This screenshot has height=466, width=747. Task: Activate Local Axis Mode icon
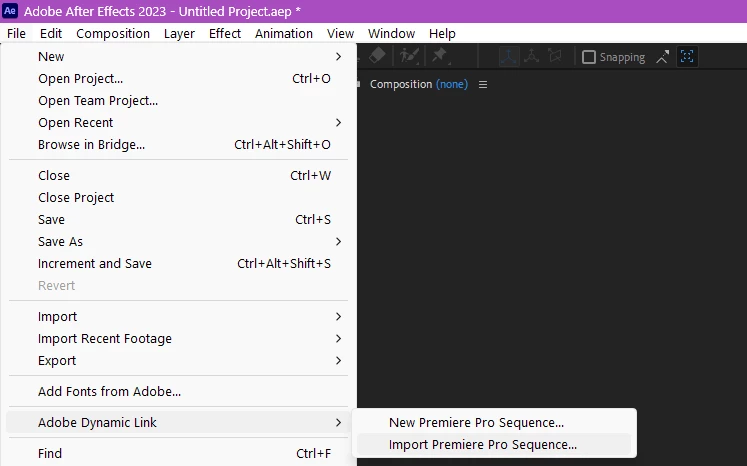(509, 57)
